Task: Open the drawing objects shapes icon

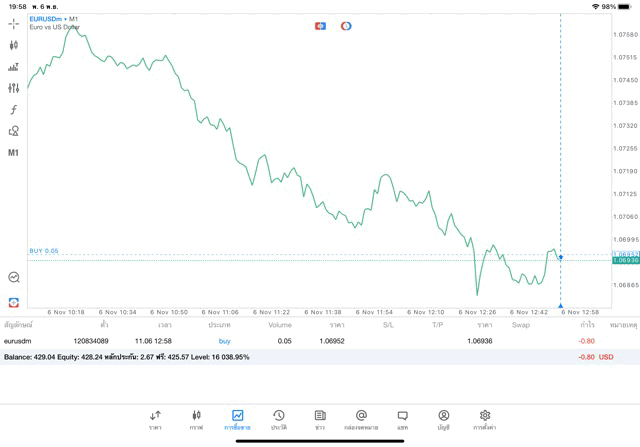Action: (x=14, y=131)
